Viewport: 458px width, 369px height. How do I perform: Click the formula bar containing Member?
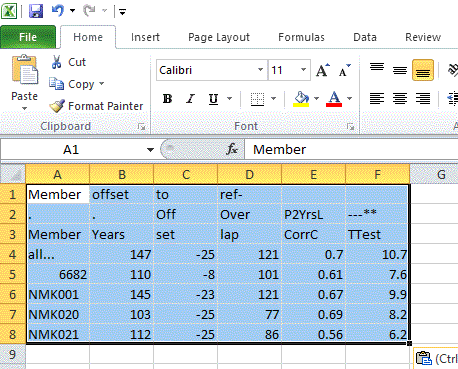(x=351, y=150)
